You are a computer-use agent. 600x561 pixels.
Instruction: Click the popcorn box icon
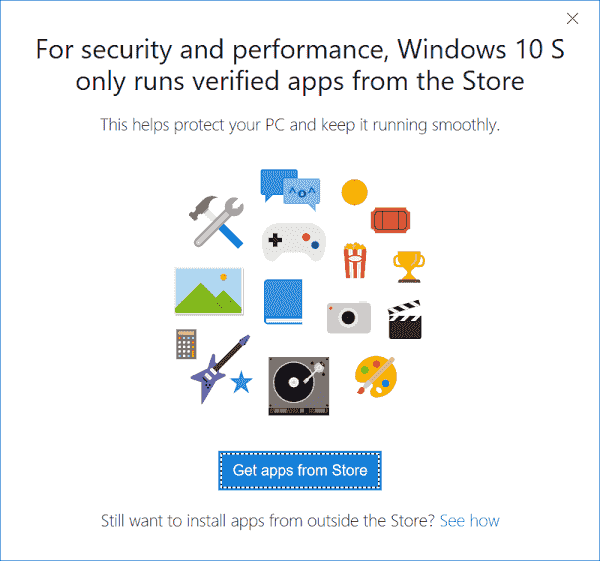pos(353,261)
